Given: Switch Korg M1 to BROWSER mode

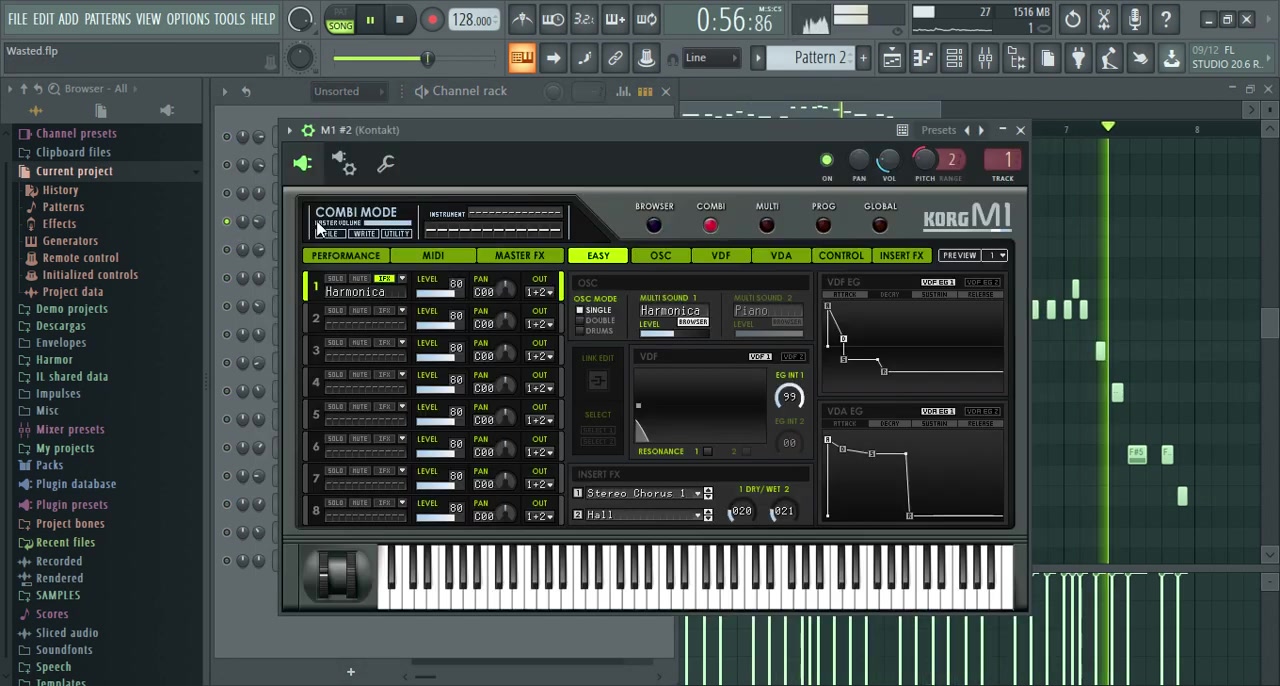Looking at the screenshot, I should 654,225.
